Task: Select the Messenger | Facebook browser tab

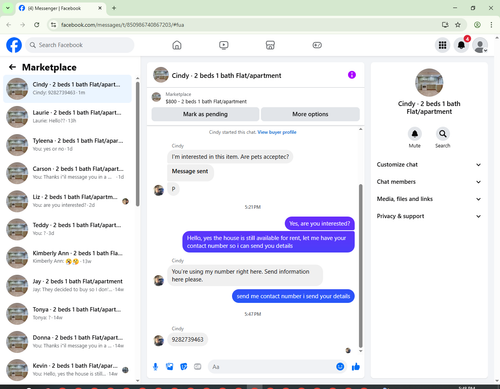Action: tap(61, 8)
